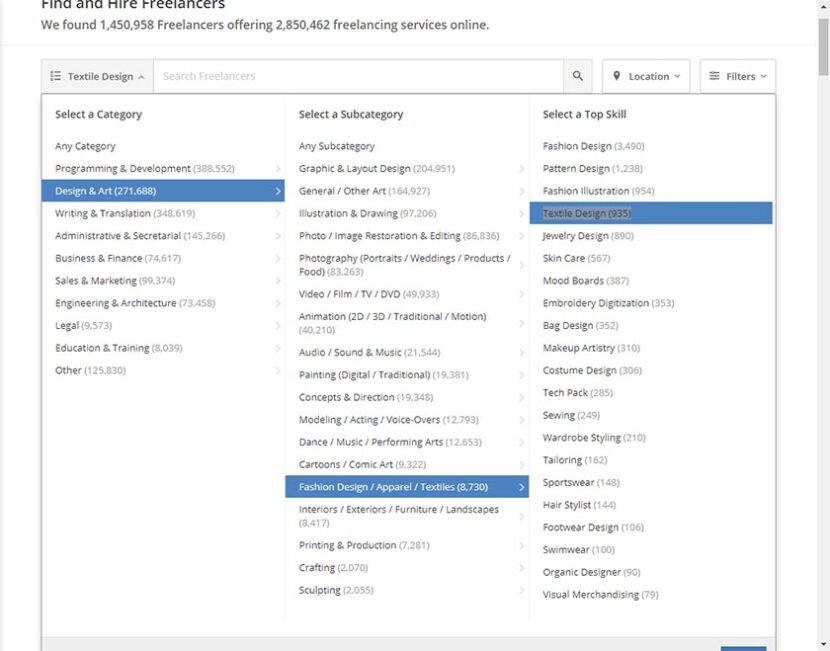Select Cartoons / Comic Art subcategory
Screen dimensions: 830x651
click(355, 465)
